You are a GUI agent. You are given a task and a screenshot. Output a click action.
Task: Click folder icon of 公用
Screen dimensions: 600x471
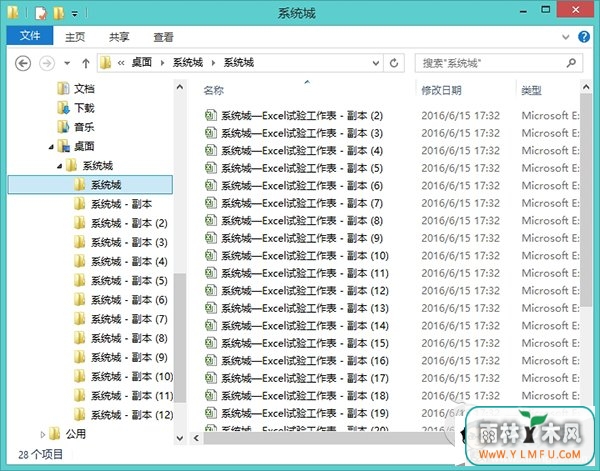pos(55,434)
